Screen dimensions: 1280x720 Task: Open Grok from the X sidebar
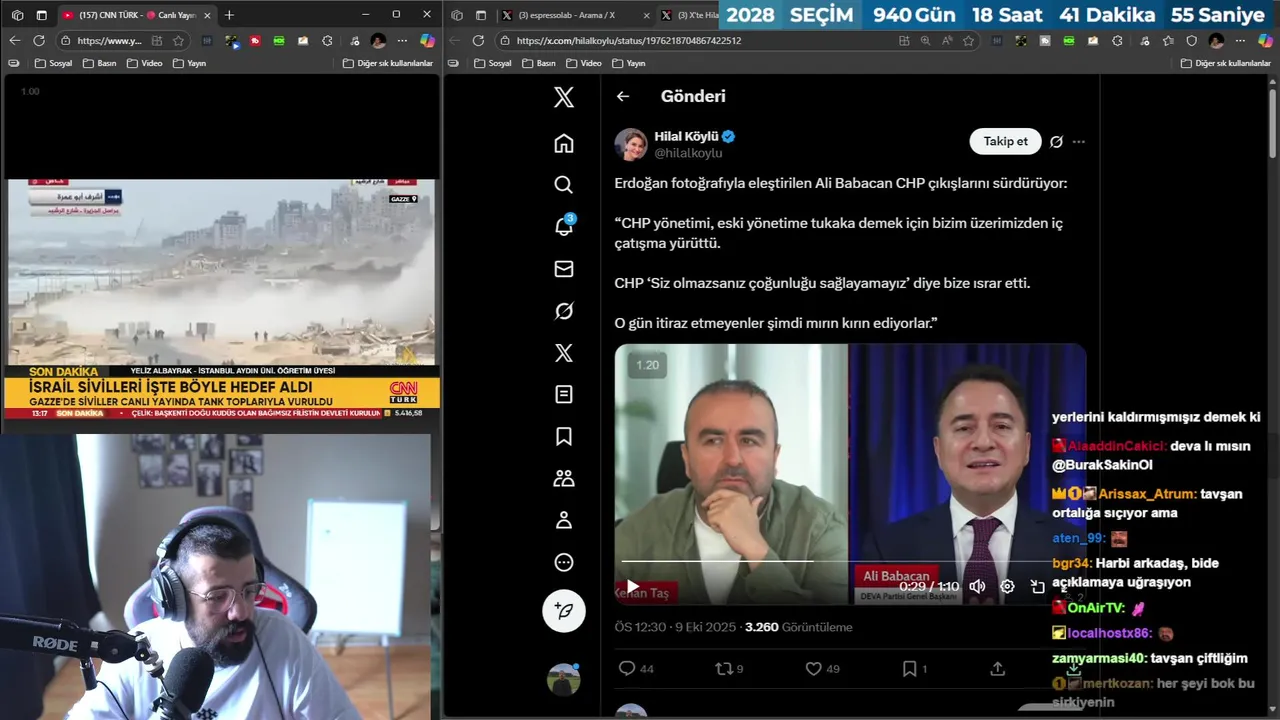pyautogui.click(x=564, y=311)
